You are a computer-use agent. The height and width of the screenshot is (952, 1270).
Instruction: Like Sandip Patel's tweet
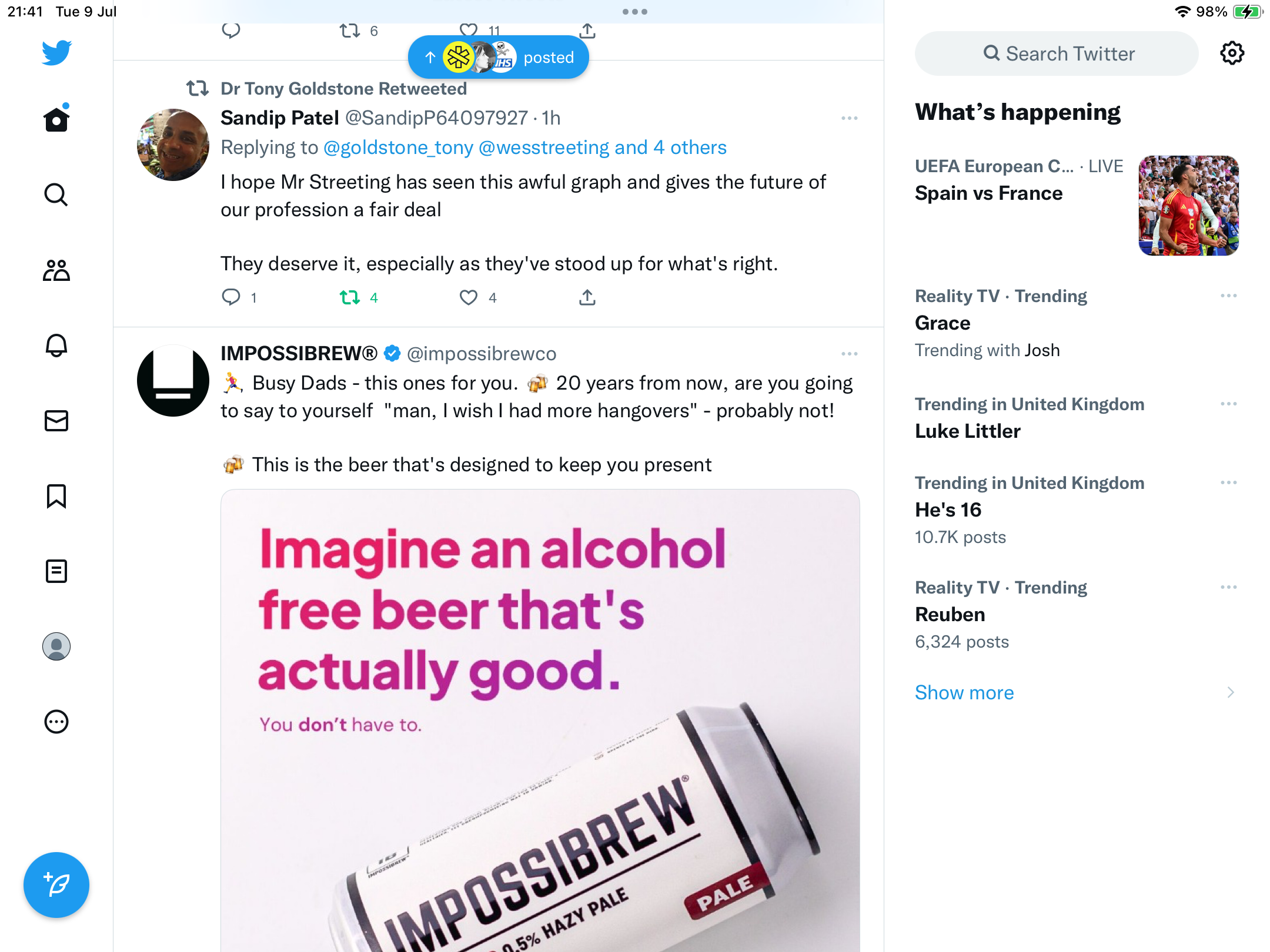468,298
